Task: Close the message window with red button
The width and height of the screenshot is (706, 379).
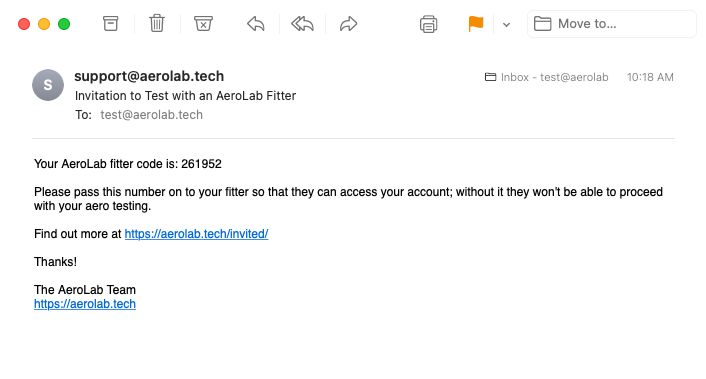Action: (24, 24)
